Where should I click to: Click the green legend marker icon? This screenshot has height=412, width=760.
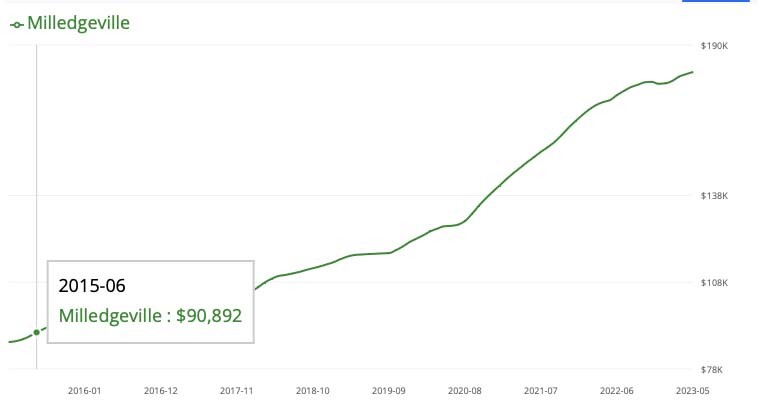point(16,23)
